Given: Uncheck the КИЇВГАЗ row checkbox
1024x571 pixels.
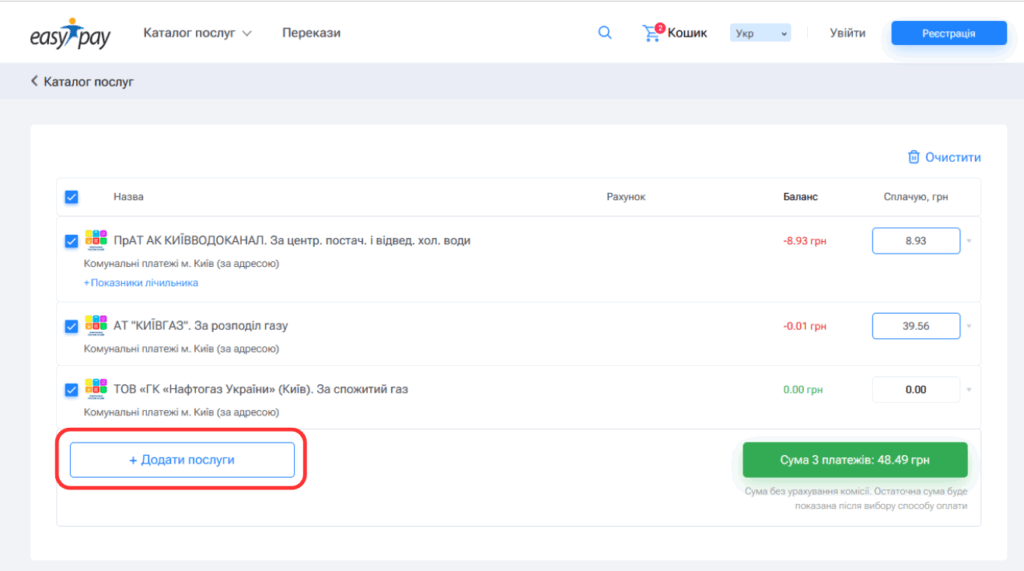Looking at the screenshot, I should coord(72,326).
